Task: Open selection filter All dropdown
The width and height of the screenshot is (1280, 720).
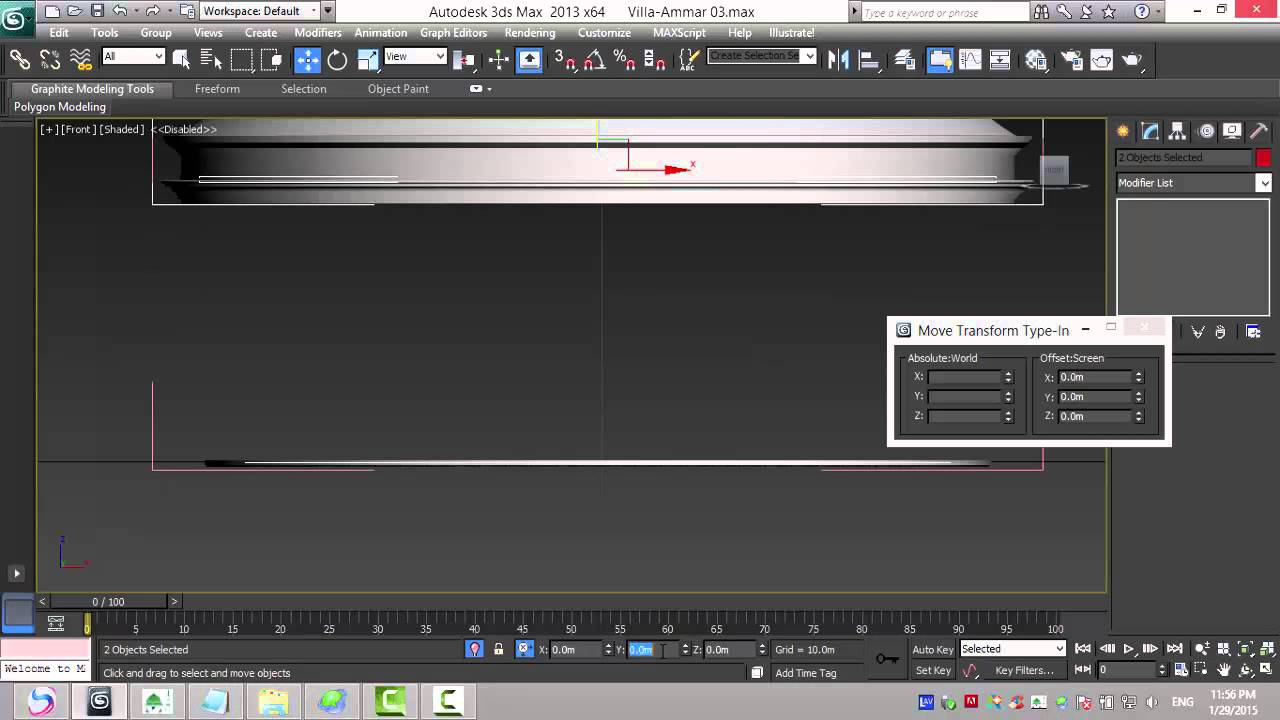Action: pos(133,57)
